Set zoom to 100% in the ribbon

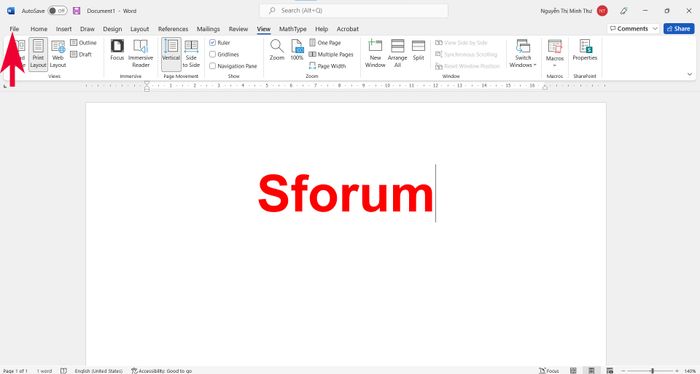click(297, 50)
